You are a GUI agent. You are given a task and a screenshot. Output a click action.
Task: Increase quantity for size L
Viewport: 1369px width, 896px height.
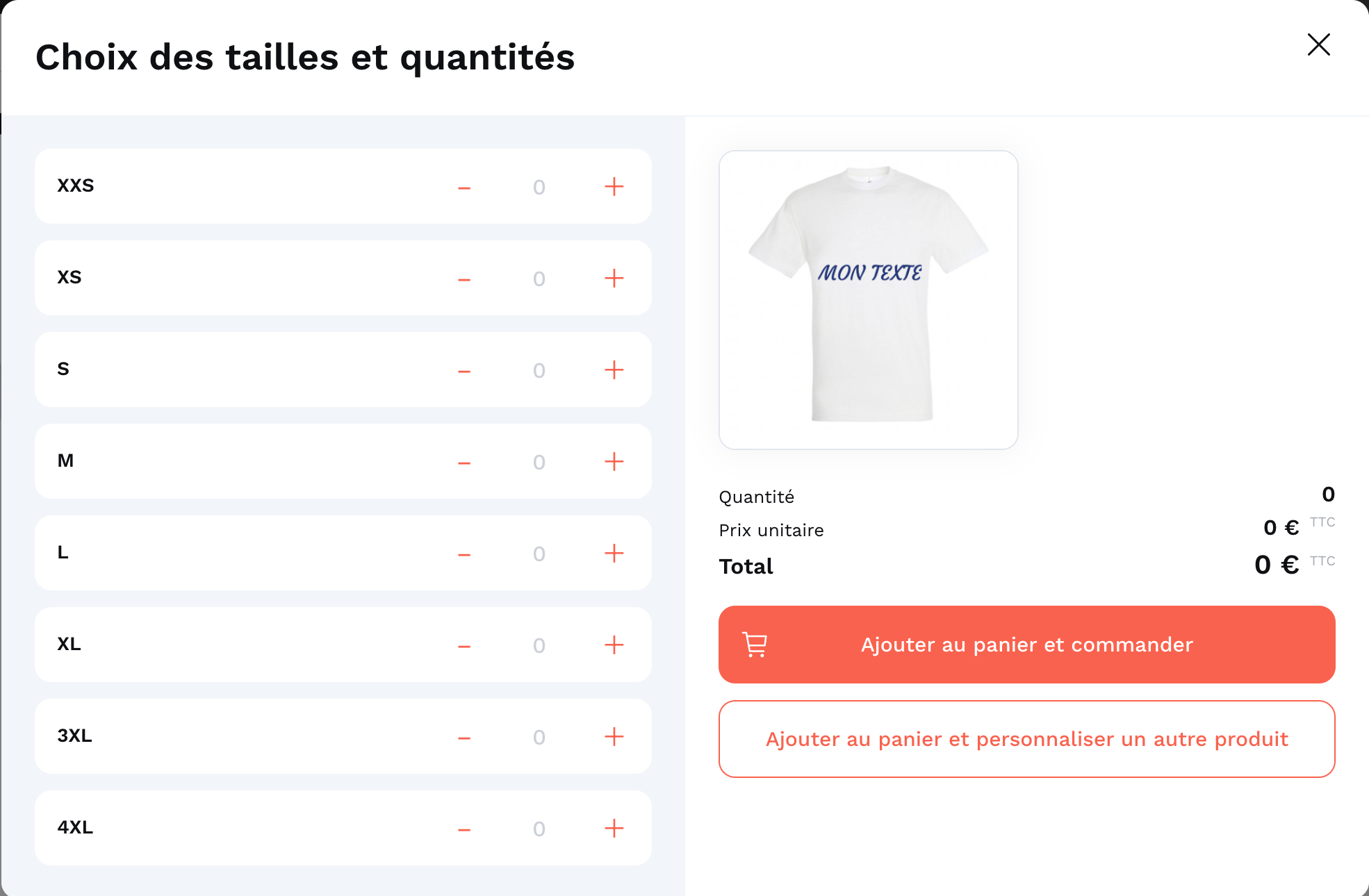click(x=614, y=553)
